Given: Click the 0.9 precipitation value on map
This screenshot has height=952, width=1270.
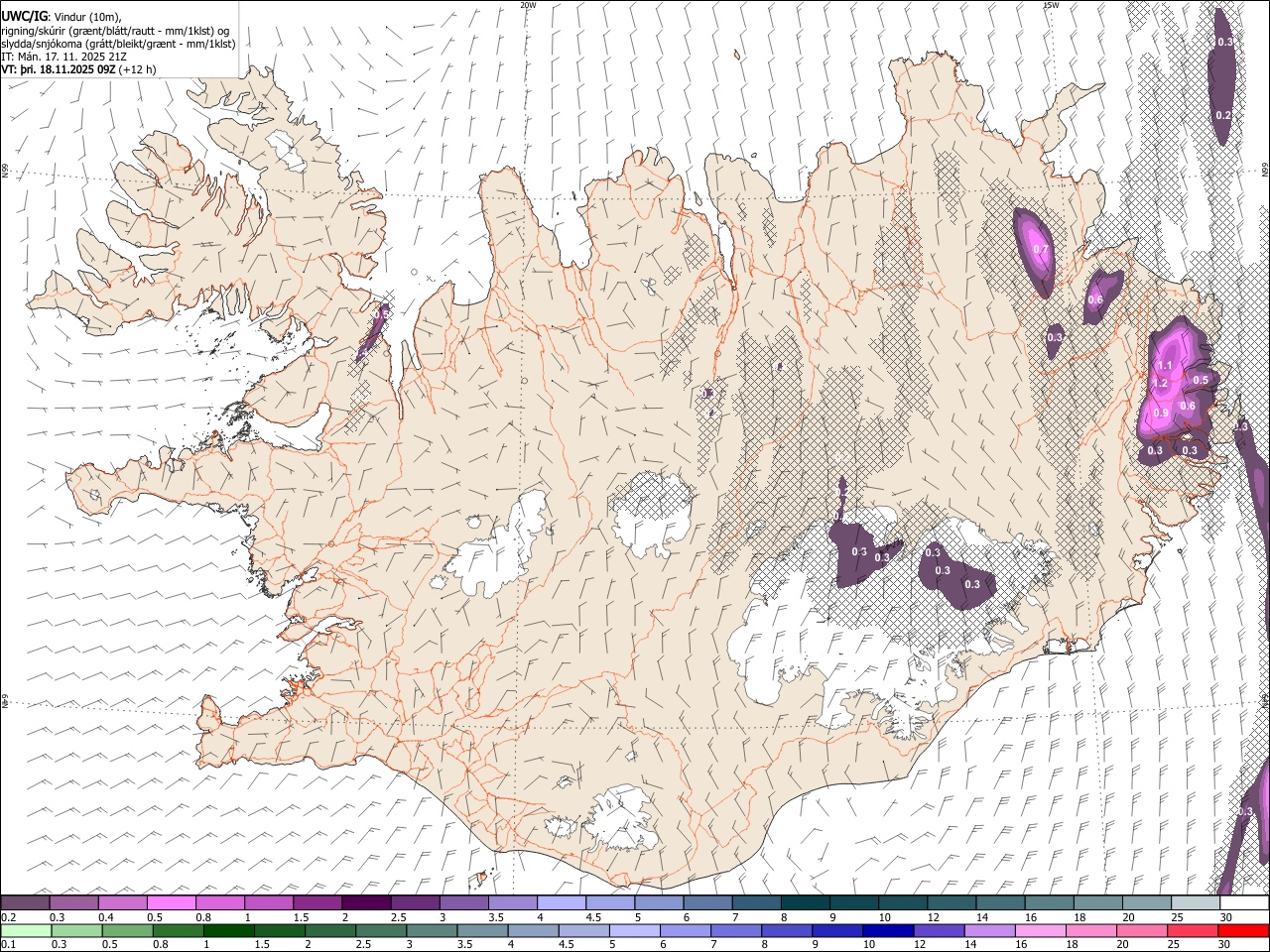Looking at the screenshot, I should [1161, 413].
